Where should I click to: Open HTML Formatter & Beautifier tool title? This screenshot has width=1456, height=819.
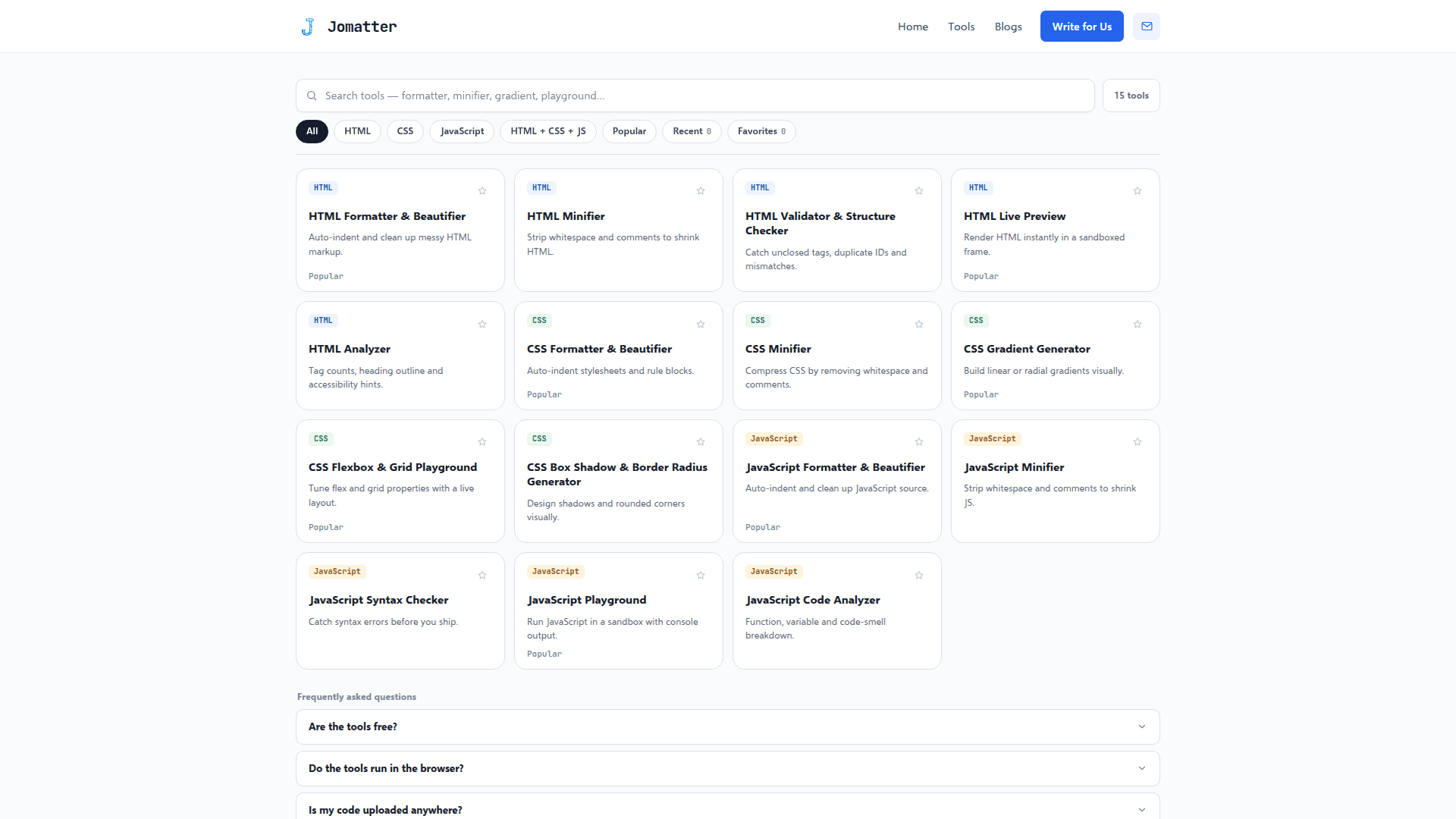click(x=387, y=216)
